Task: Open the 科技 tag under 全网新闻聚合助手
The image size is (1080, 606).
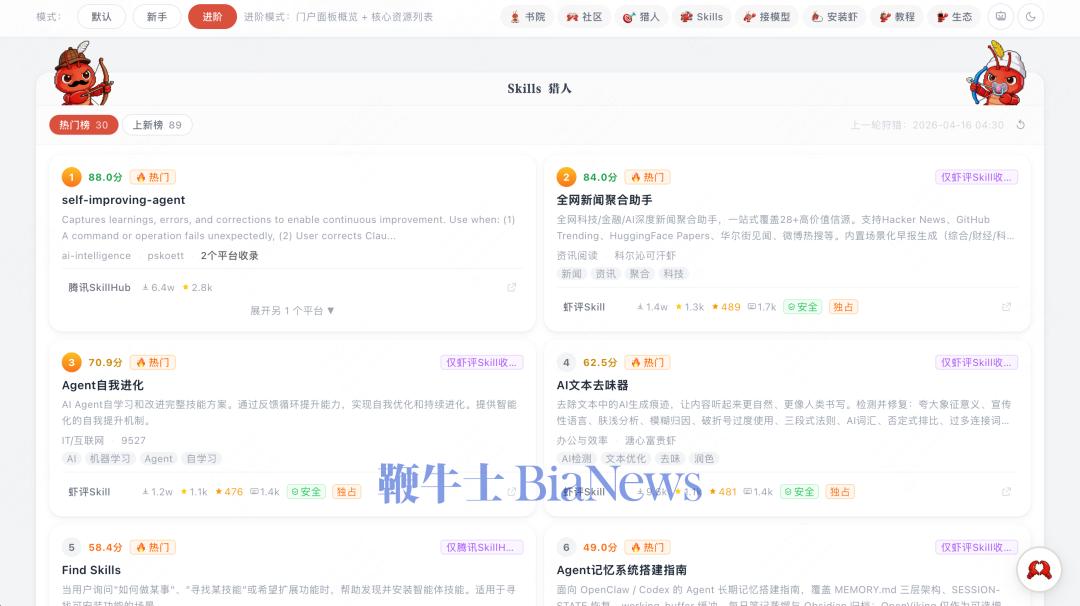Action: coord(674,273)
